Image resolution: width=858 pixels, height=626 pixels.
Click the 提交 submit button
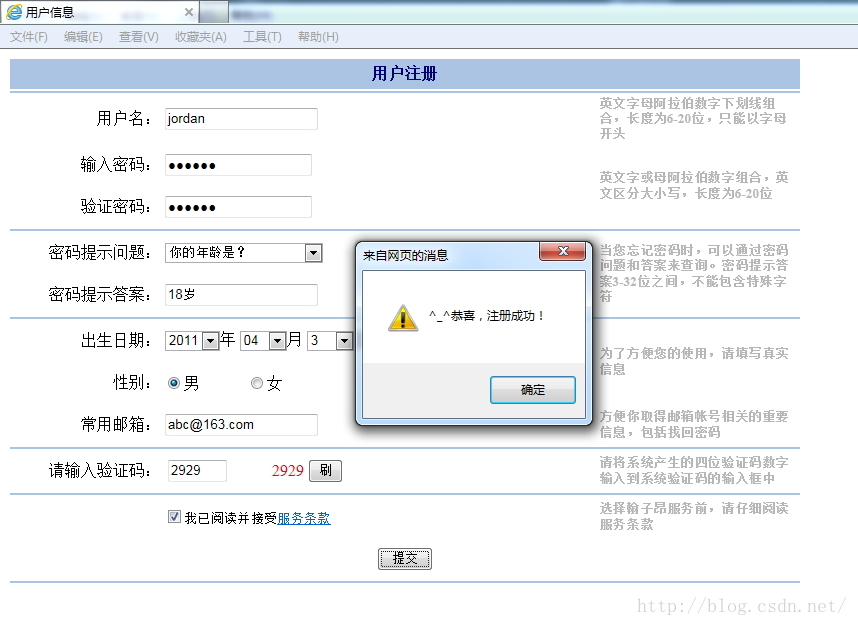click(x=405, y=559)
